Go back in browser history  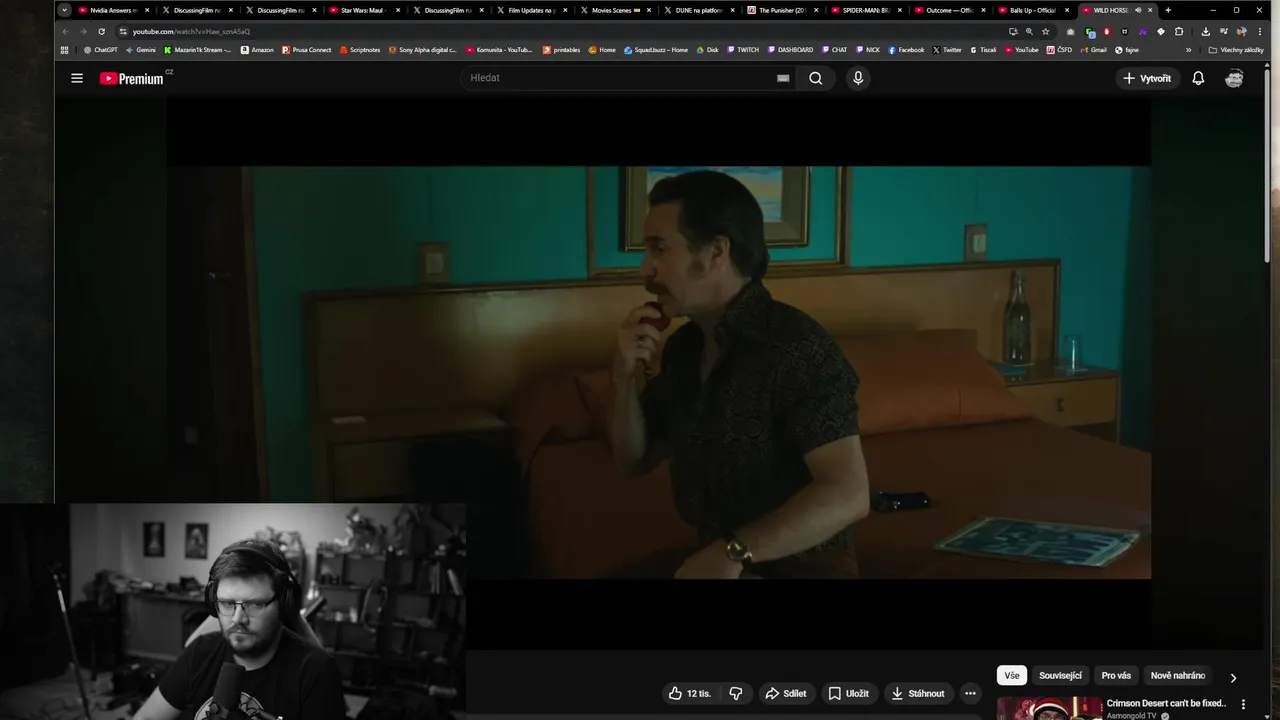point(66,31)
